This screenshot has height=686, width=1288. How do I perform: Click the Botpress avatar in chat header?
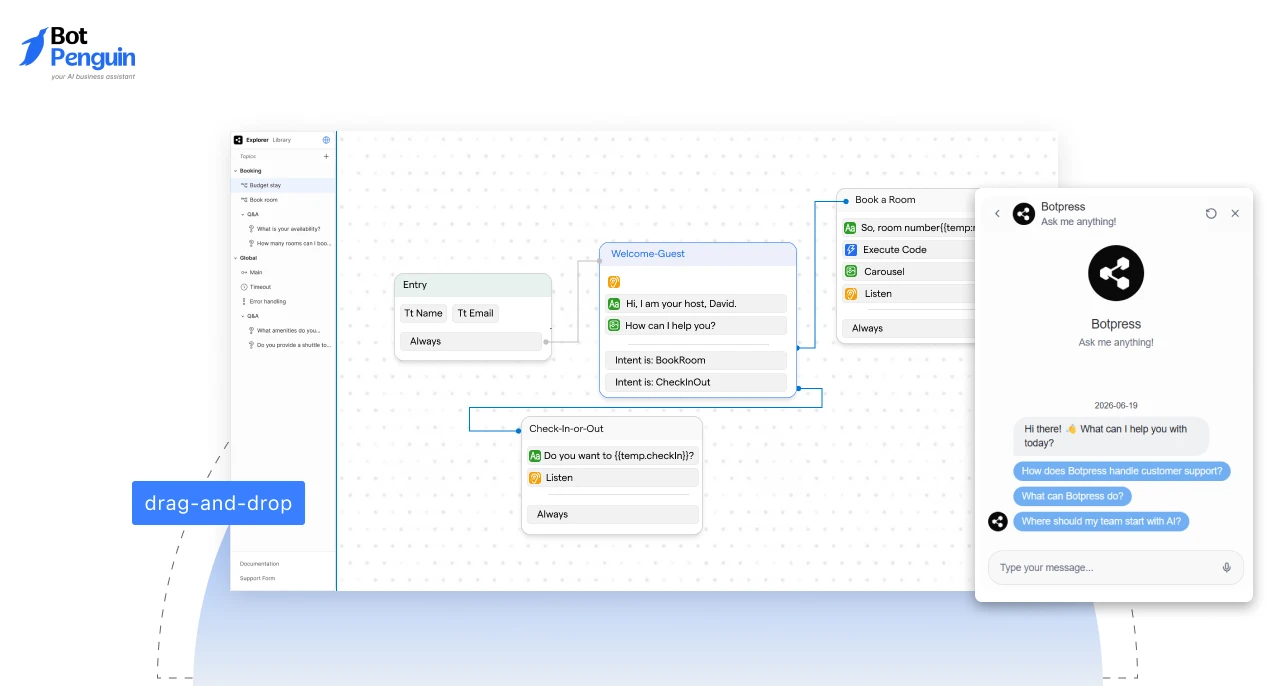click(1024, 214)
